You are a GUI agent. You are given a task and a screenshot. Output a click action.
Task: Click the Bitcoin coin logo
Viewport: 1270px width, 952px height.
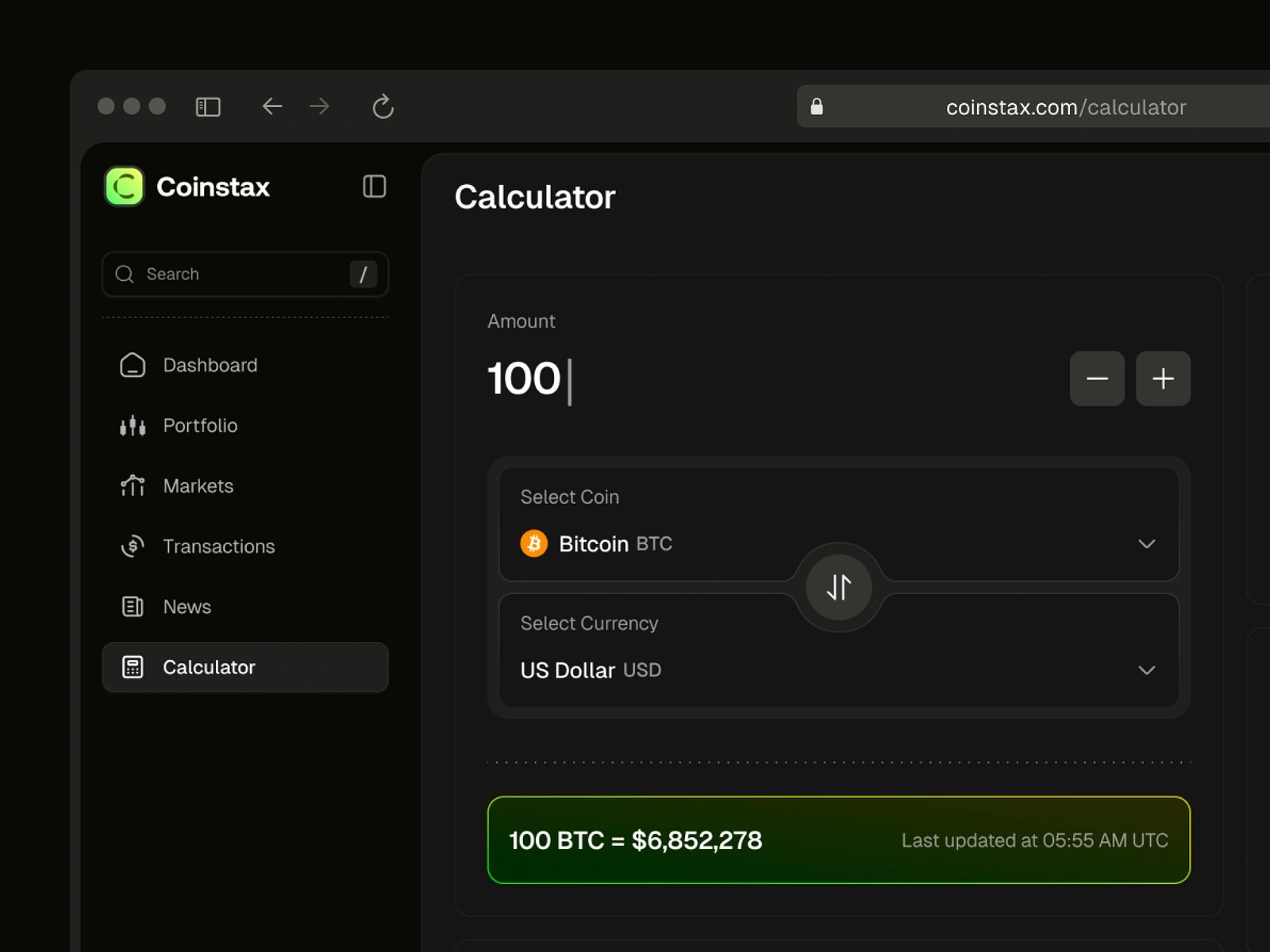click(x=535, y=543)
